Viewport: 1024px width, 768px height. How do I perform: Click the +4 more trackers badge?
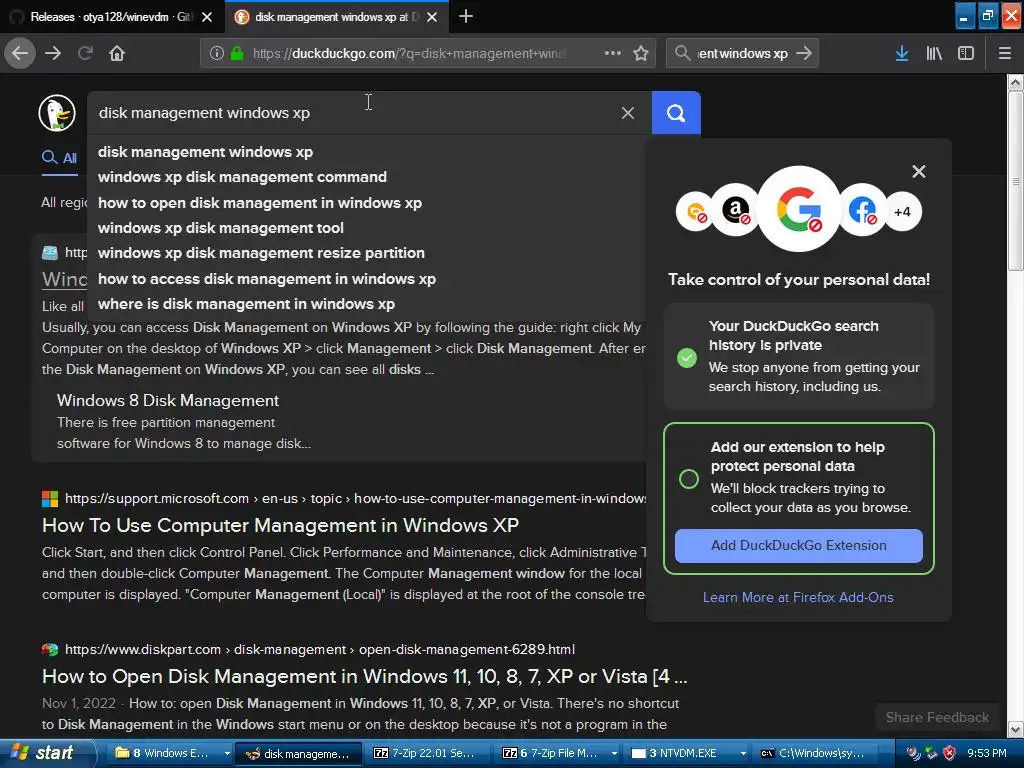(x=902, y=212)
